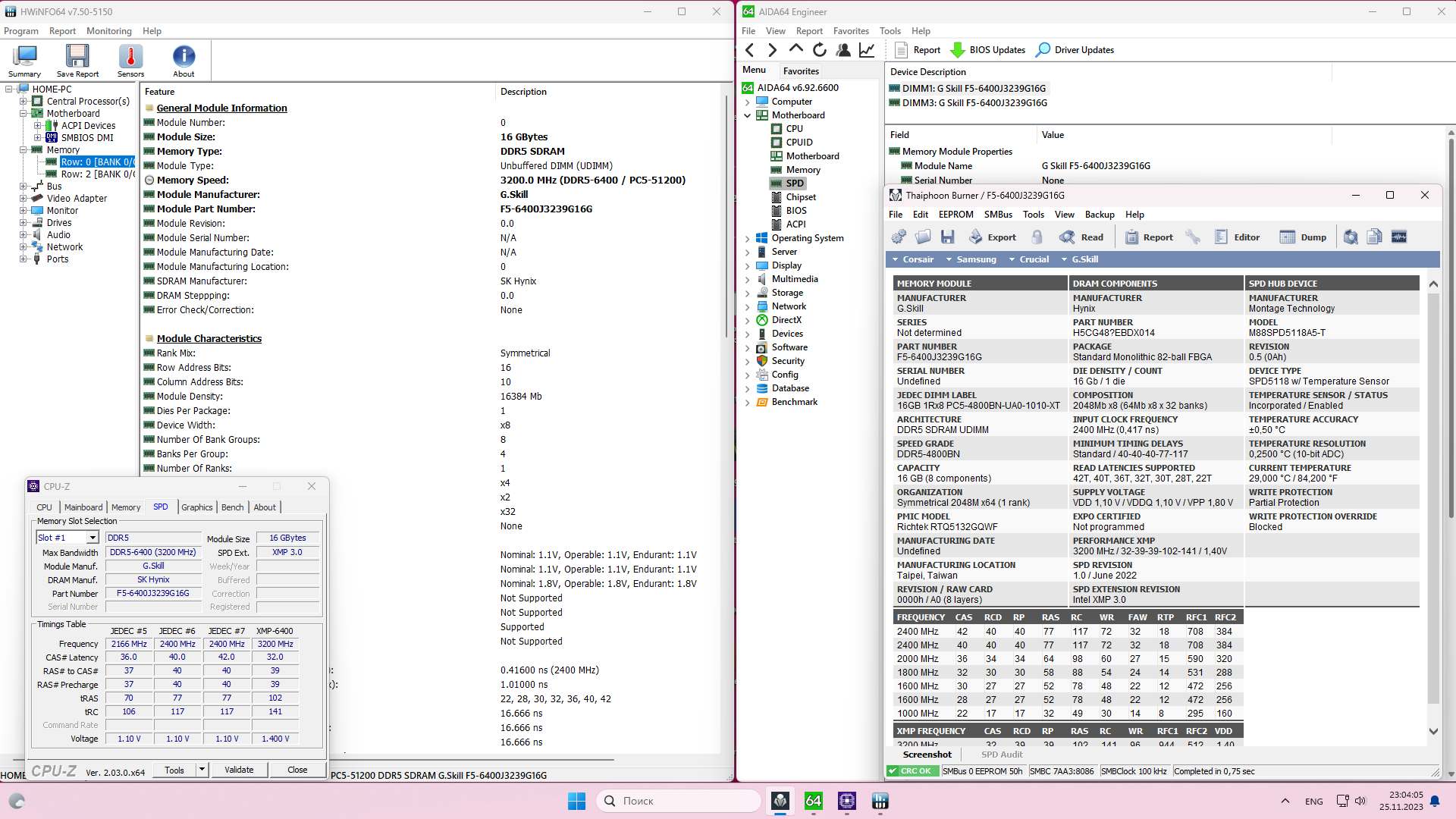The image size is (1456, 819).
Task: Click the HWiNFO Sensors thermometer icon
Action: tap(130, 58)
